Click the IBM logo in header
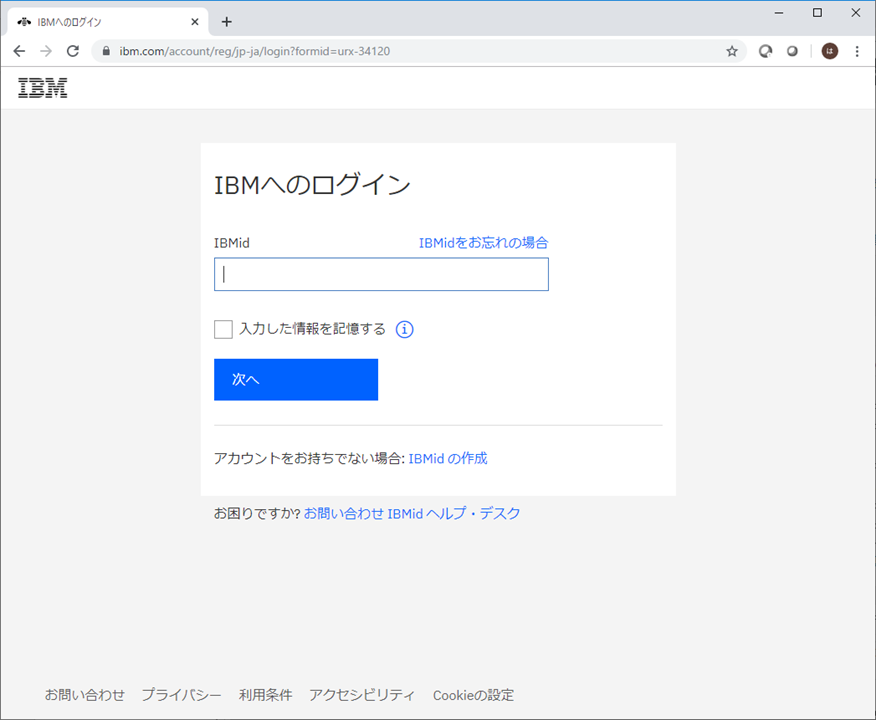The image size is (876, 720). pos(43,88)
